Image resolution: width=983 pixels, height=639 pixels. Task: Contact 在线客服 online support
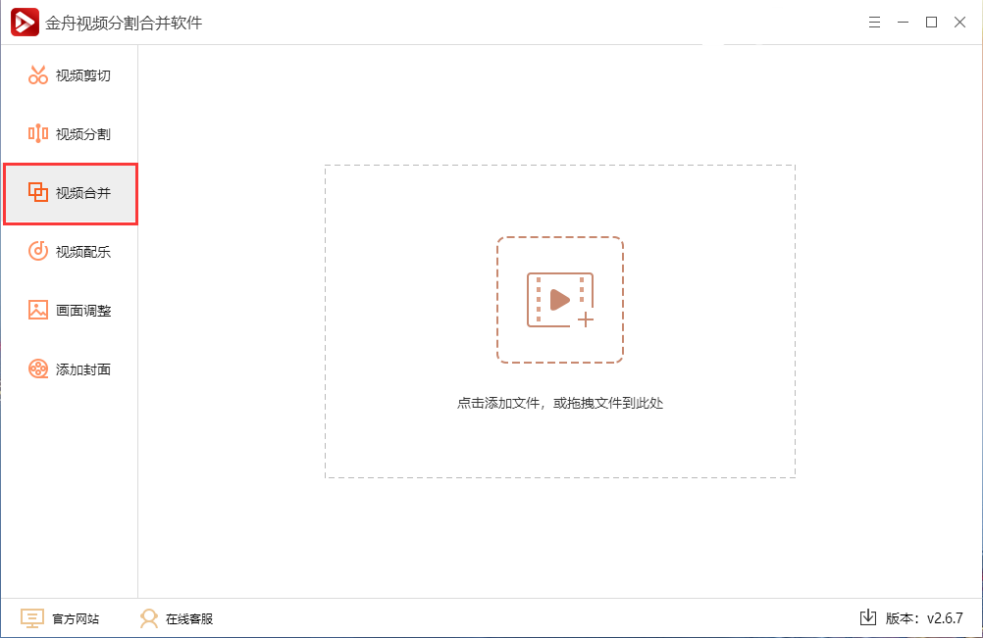click(187, 618)
